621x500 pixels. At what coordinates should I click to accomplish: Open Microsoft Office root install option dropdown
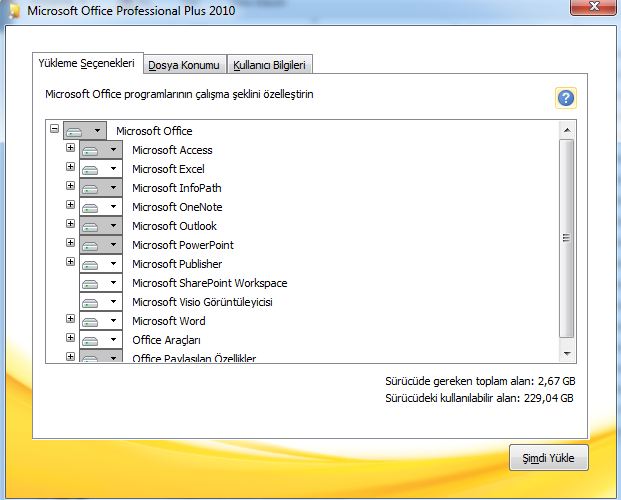85,130
